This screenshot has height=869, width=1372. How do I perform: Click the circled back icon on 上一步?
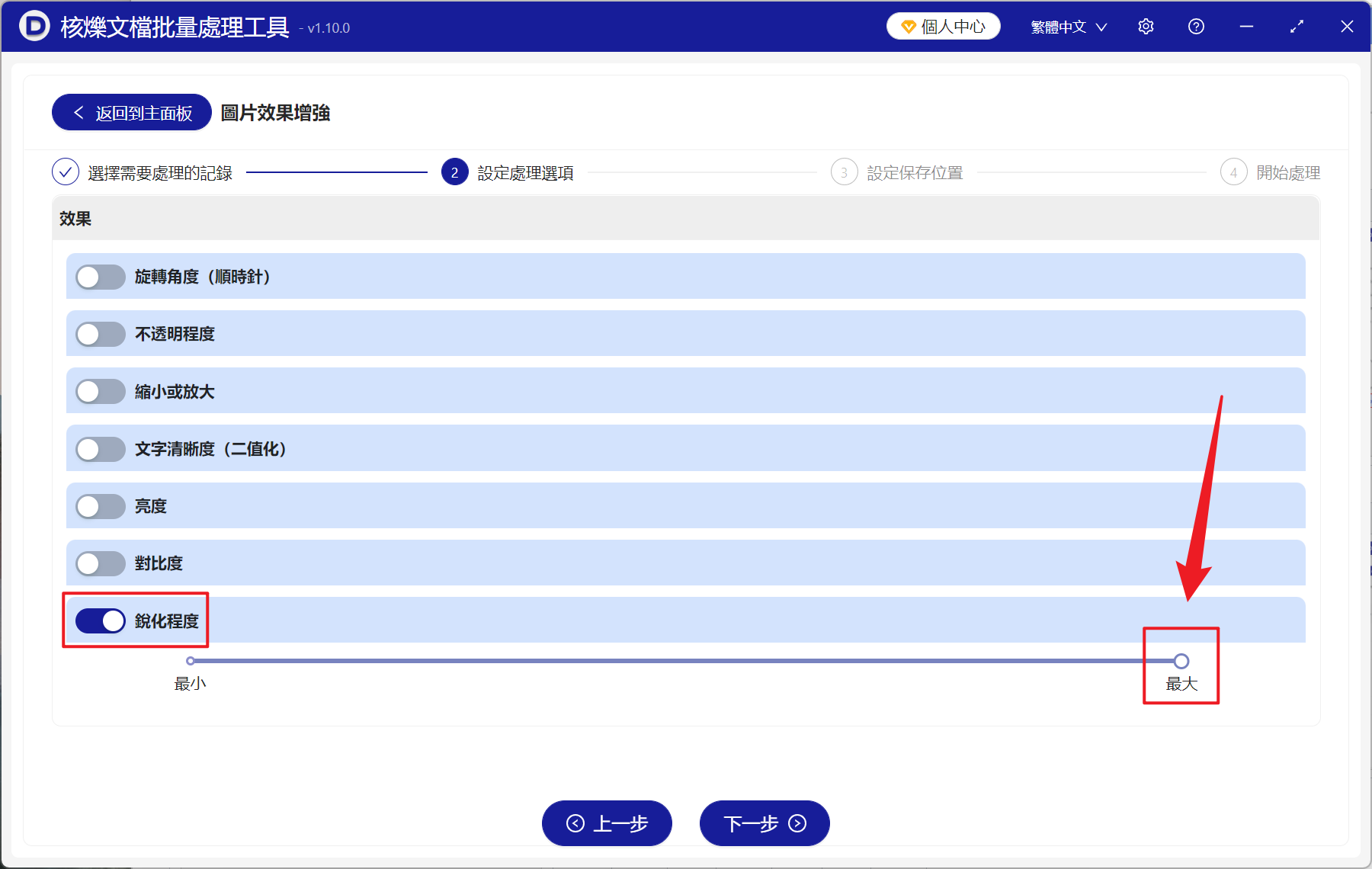(577, 824)
